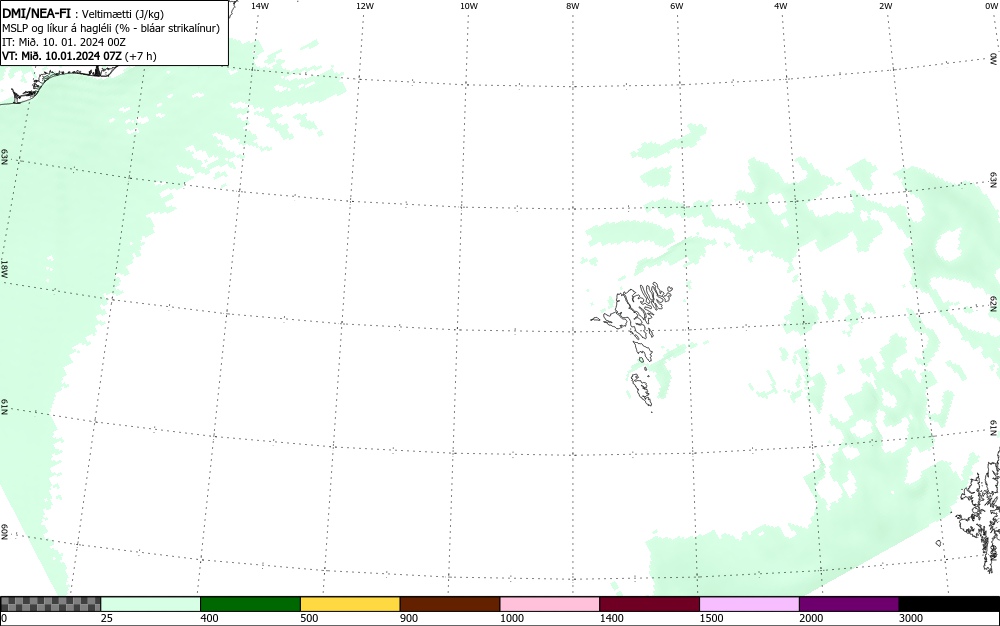Click the 18W label on left edge
1000x626 pixels.
click(x=4, y=268)
